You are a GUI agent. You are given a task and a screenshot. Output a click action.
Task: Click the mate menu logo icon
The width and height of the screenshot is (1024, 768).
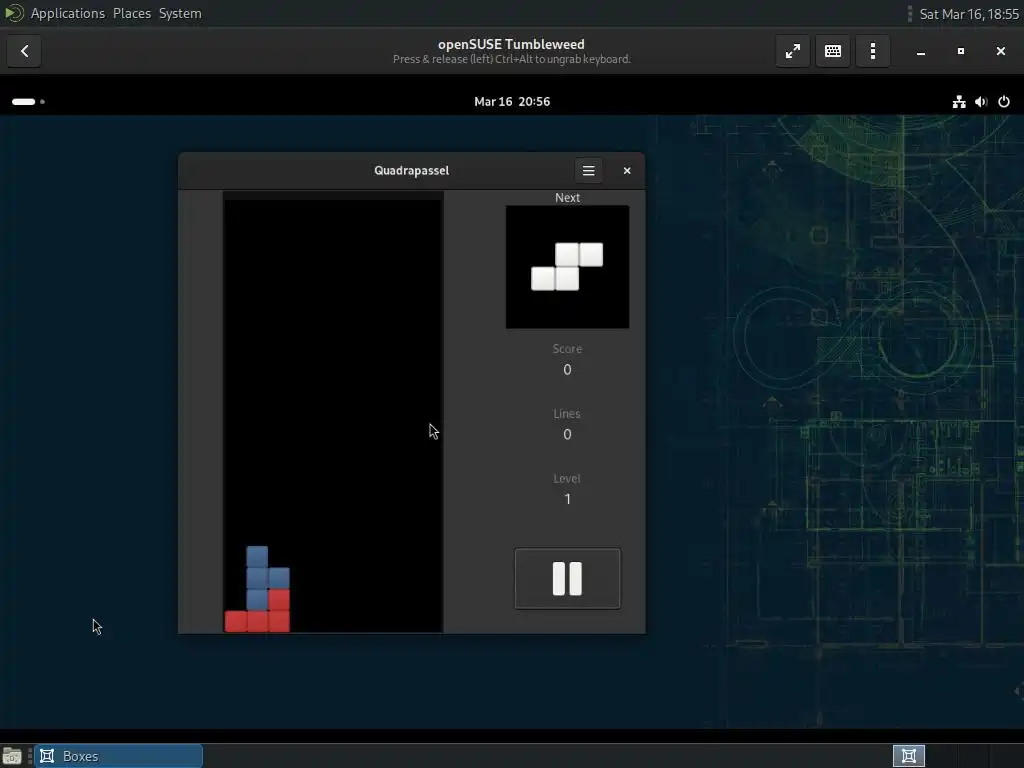(x=14, y=13)
